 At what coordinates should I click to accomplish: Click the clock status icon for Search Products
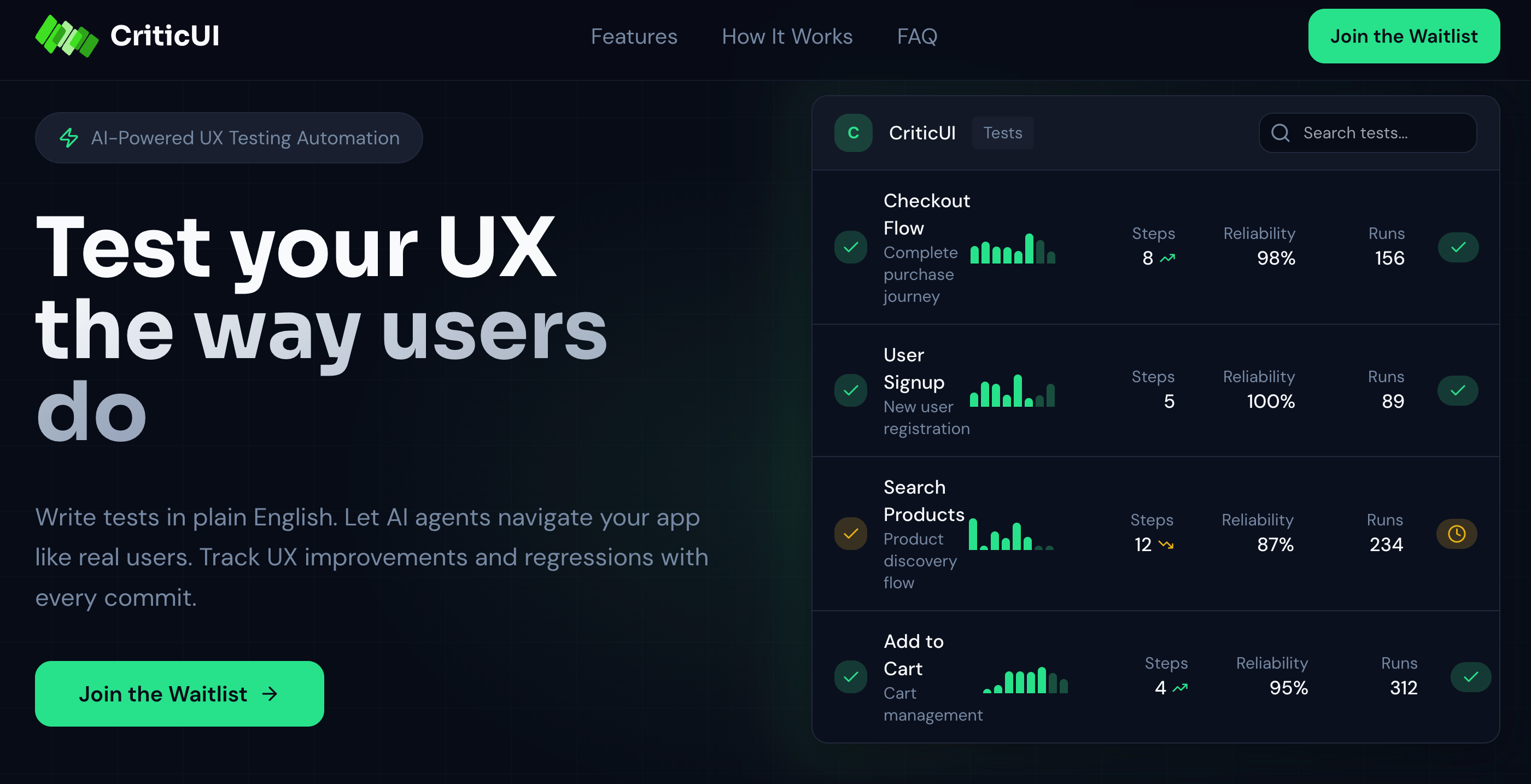pyautogui.click(x=1456, y=534)
